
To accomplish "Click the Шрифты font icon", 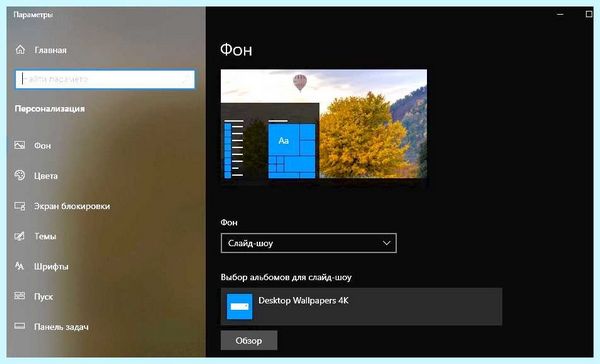I will [20, 266].
